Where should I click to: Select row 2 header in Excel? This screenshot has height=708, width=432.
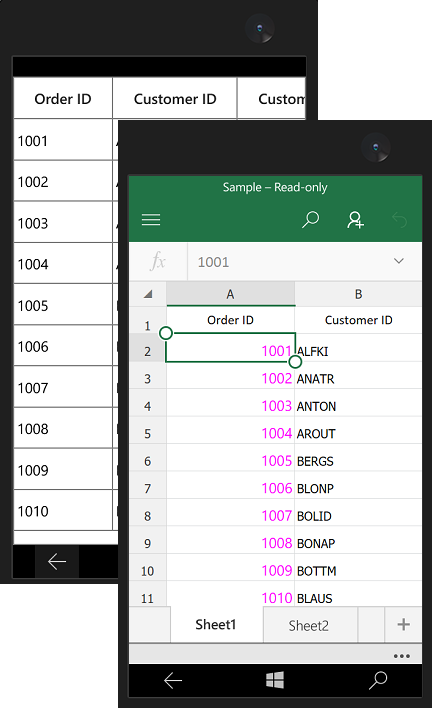click(x=148, y=348)
